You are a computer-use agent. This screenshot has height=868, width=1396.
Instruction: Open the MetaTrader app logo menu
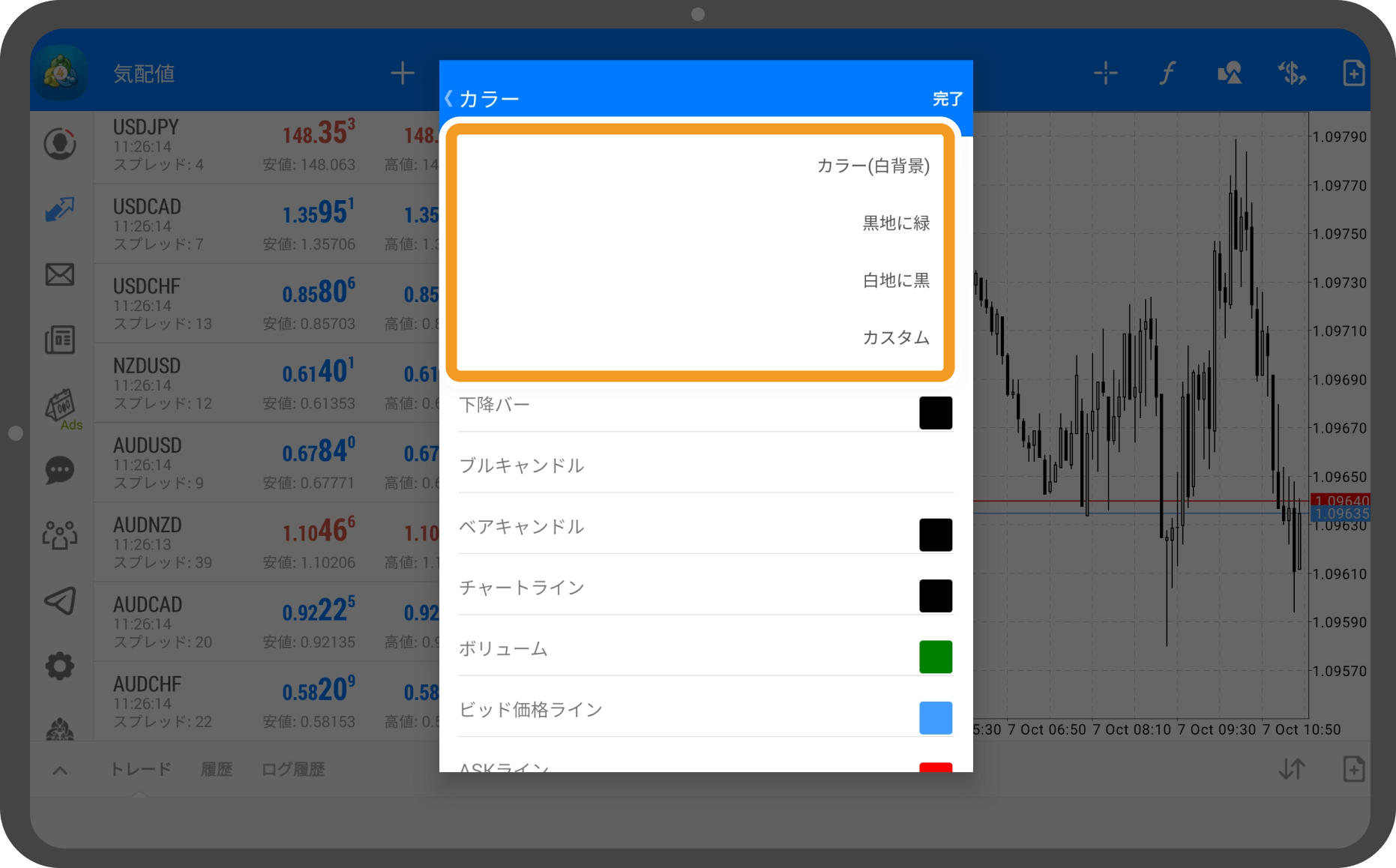pyautogui.click(x=61, y=73)
